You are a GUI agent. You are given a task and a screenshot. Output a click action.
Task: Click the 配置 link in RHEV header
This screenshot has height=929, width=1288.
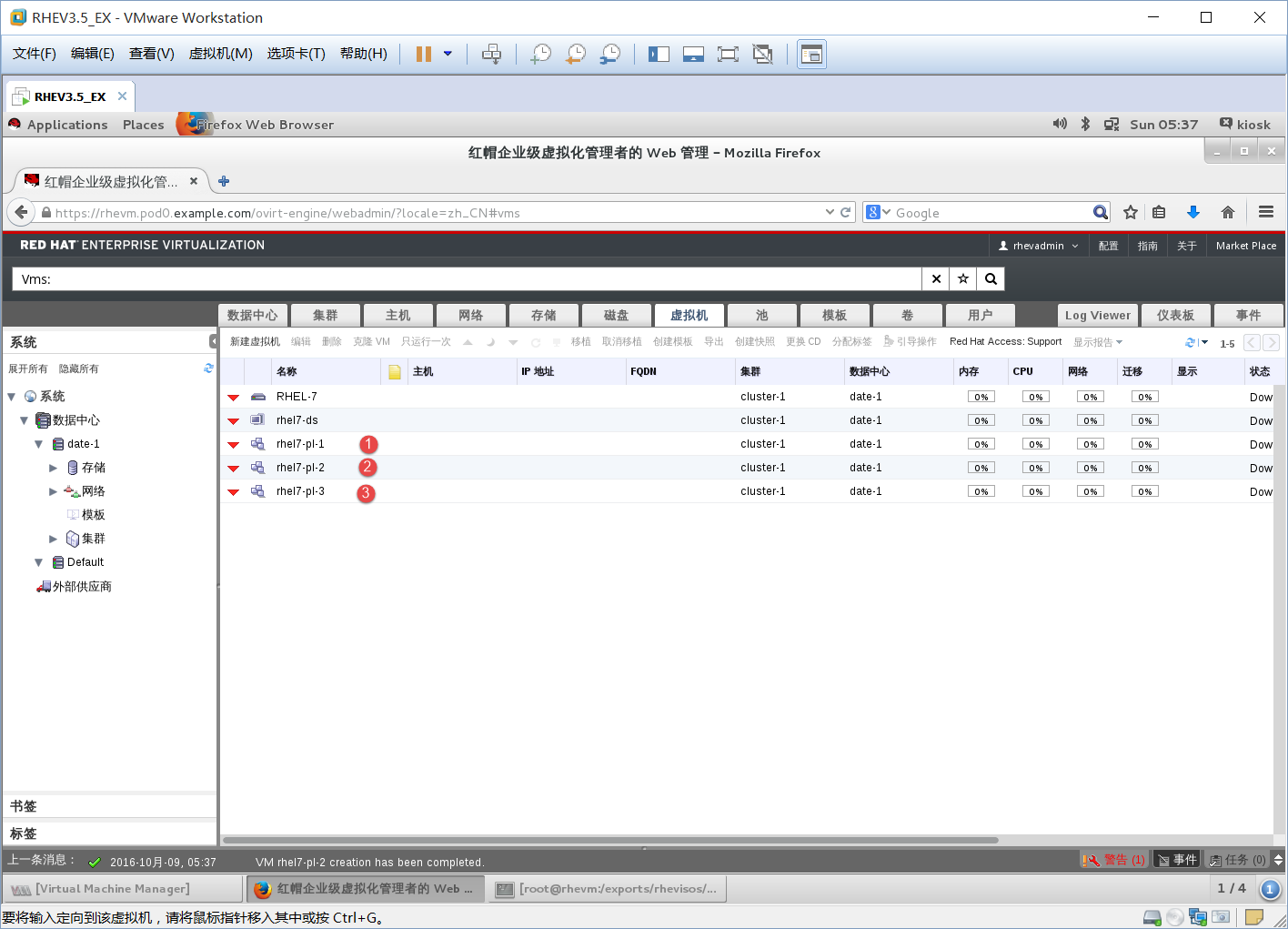1108,246
